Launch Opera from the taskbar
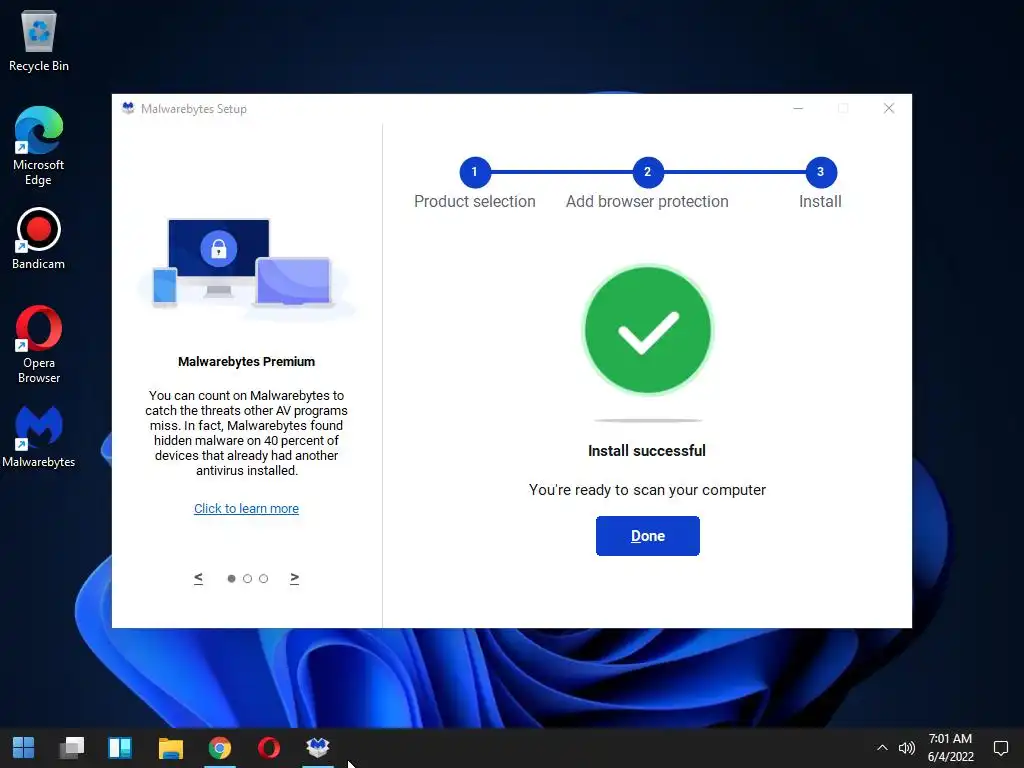1024x768 pixels. pyautogui.click(x=269, y=748)
